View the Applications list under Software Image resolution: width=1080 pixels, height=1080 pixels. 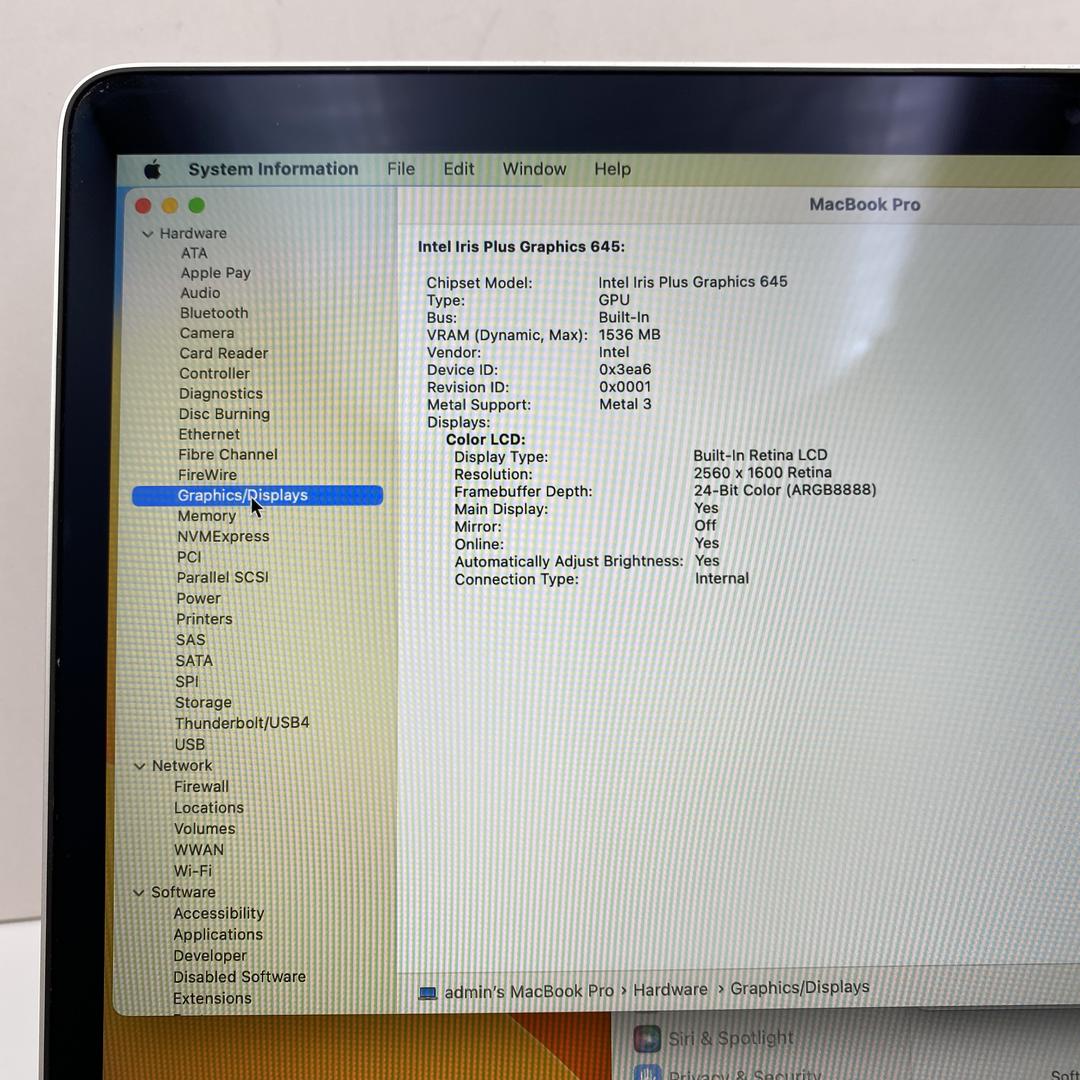(x=218, y=935)
